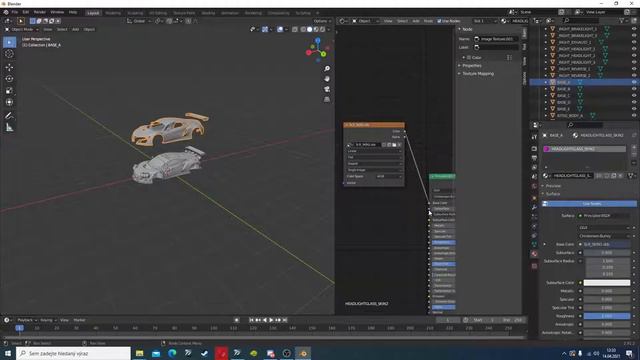Open the Edit menu

click(26, 12)
